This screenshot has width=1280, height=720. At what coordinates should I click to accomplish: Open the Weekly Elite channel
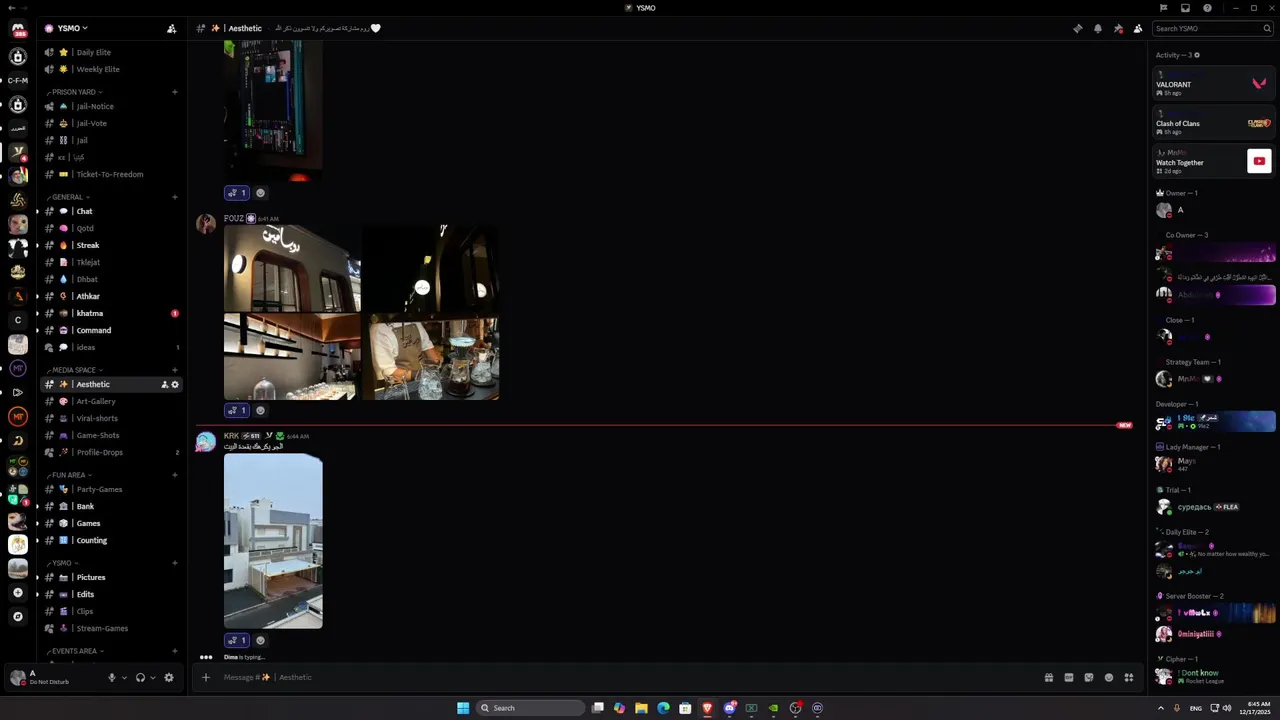click(111, 69)
